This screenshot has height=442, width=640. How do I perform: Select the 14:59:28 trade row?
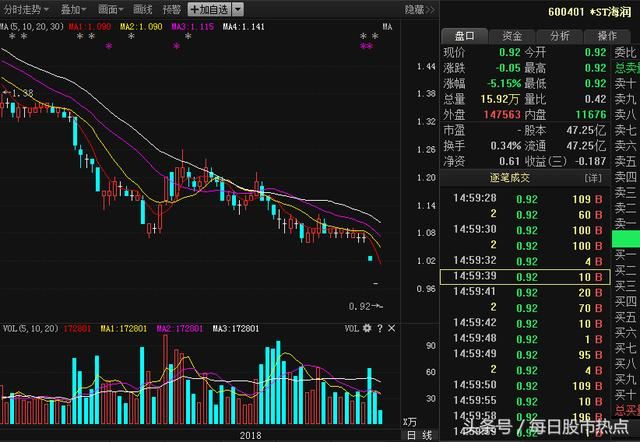point(525,199)
